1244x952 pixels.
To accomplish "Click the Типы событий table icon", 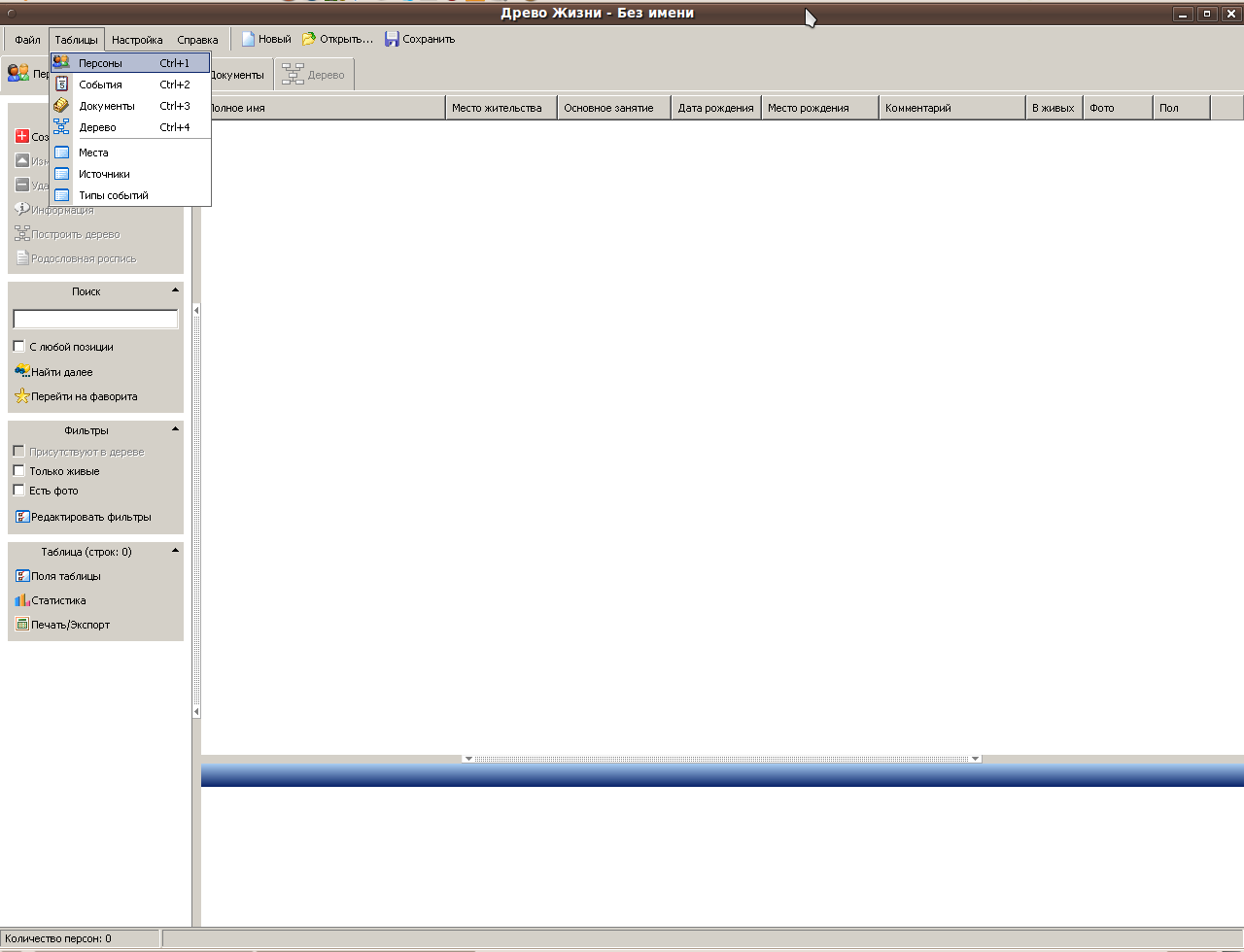I will [x=61, y=194].
